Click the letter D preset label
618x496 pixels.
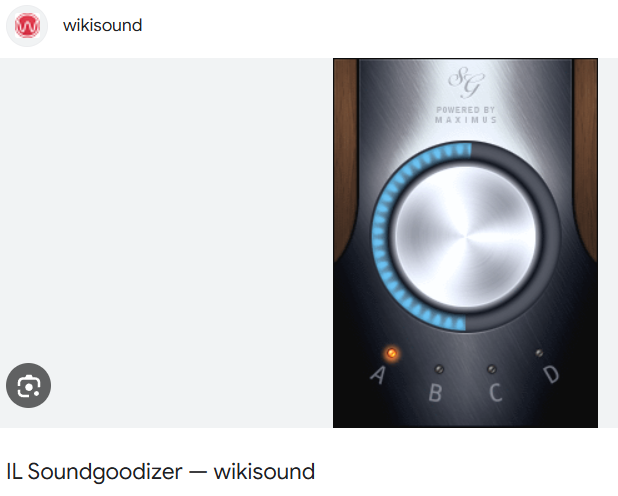[551, 375]
